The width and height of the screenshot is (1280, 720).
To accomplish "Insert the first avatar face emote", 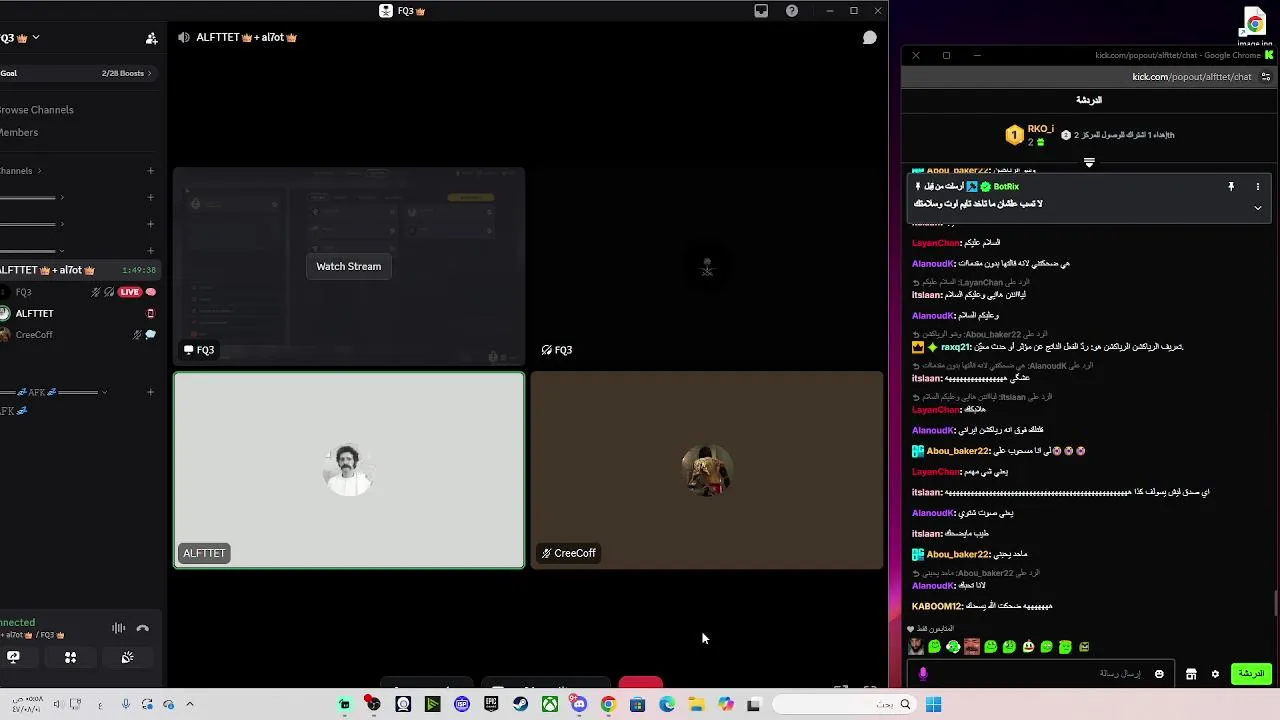I will pos(916,647).
